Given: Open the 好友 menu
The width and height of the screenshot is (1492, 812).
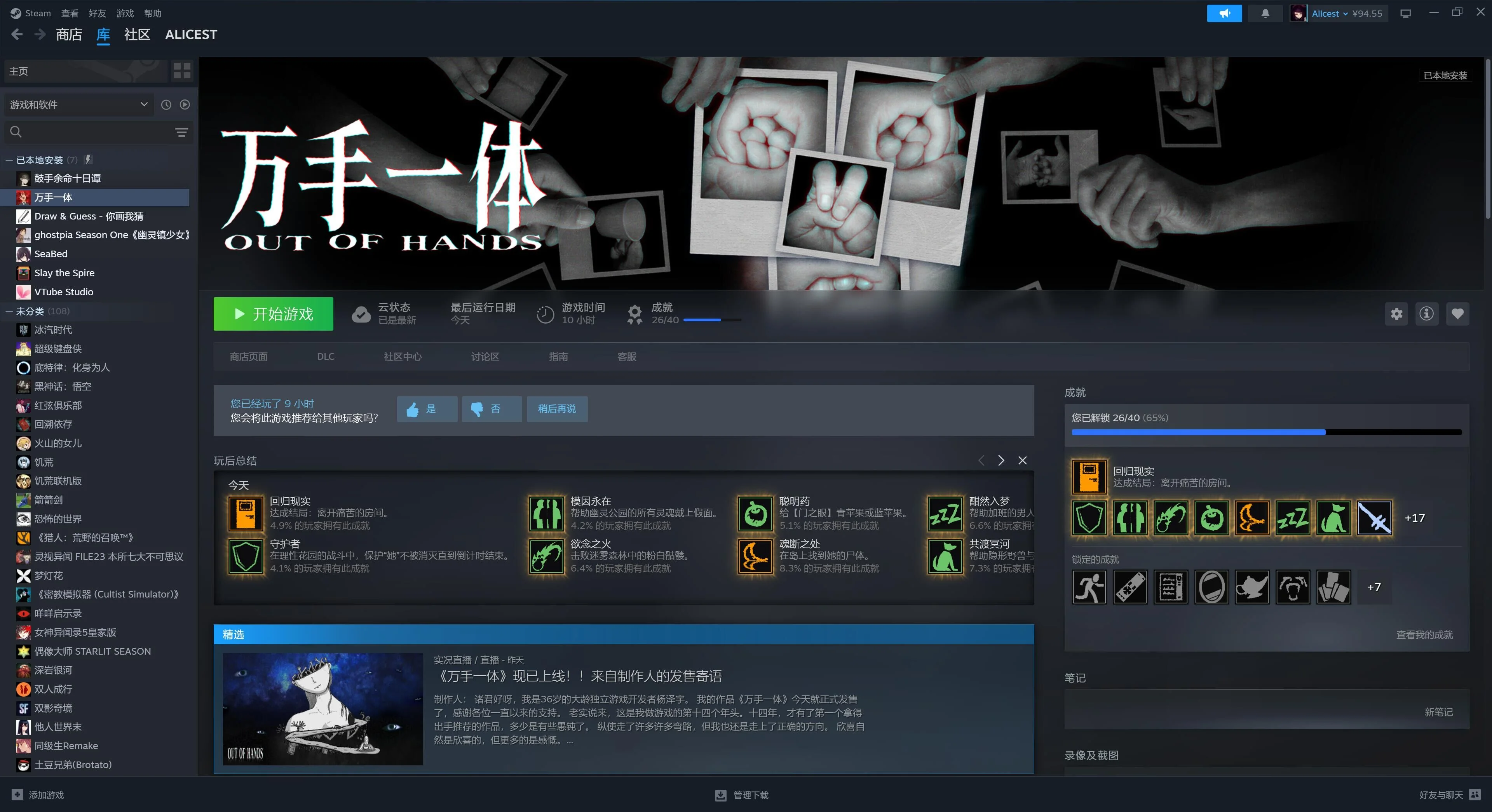Looking at the screenshot, I should pos(97,13).
